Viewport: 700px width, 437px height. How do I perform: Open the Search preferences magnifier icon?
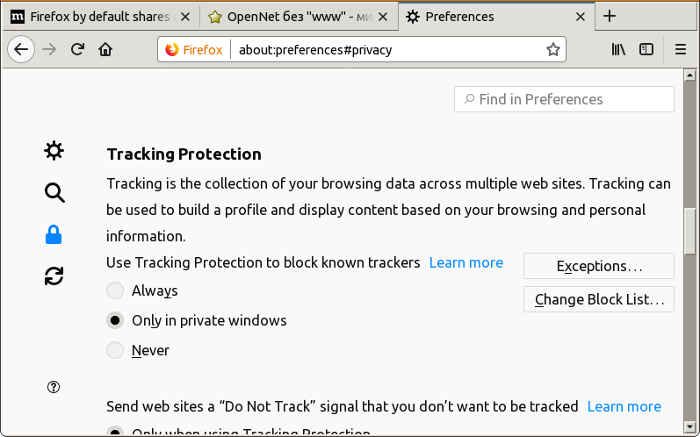(54, 193)
